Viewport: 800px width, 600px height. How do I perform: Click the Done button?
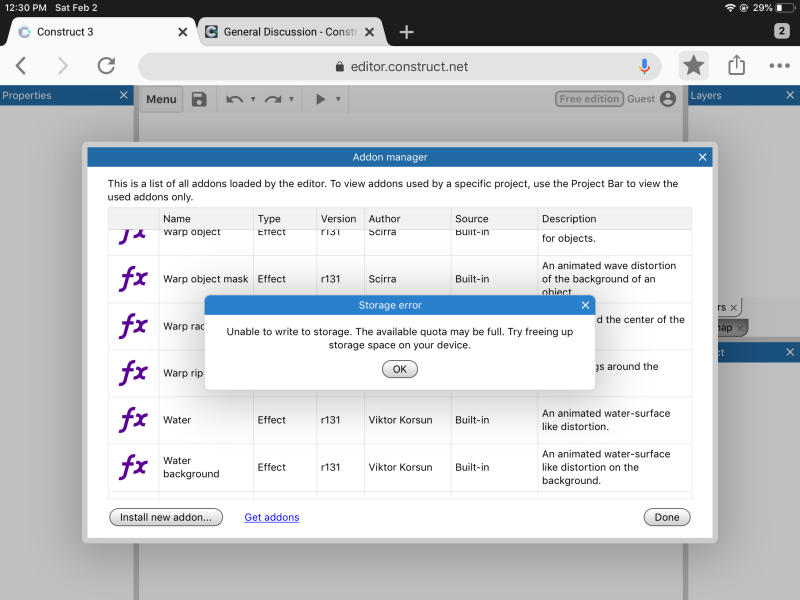[667, 517]
